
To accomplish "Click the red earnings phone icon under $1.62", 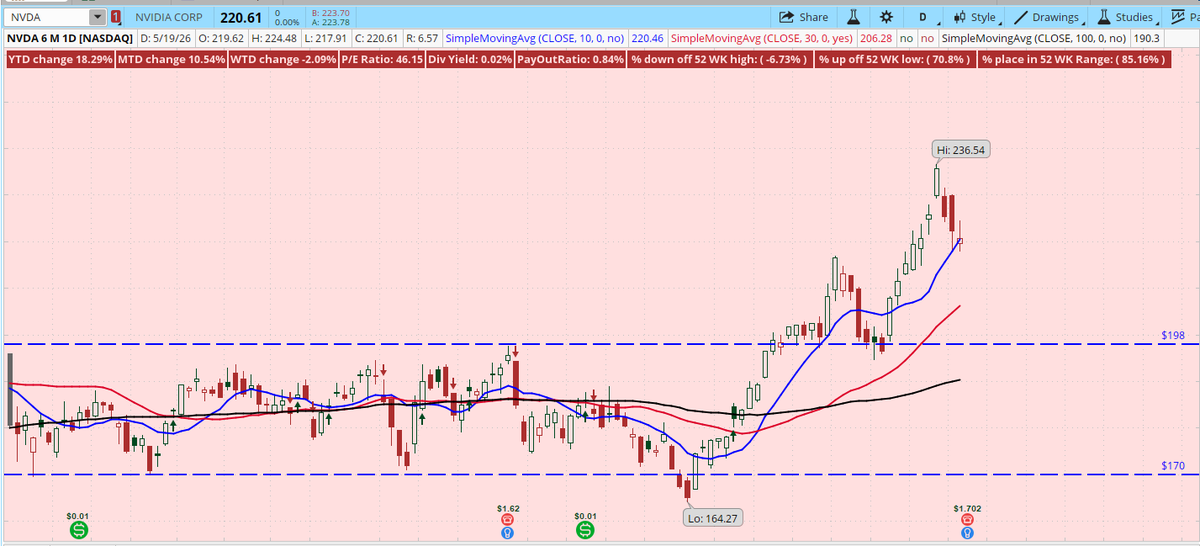I will click(x=507, y=520).
